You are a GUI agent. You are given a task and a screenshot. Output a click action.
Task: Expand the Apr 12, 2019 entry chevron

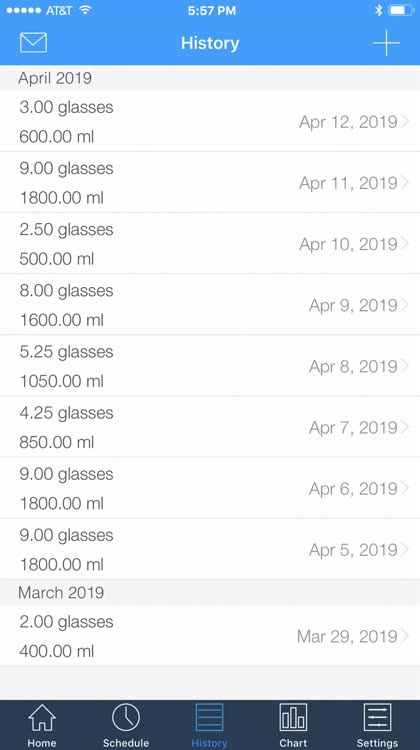pyautogui.click(x=405, y=121)
